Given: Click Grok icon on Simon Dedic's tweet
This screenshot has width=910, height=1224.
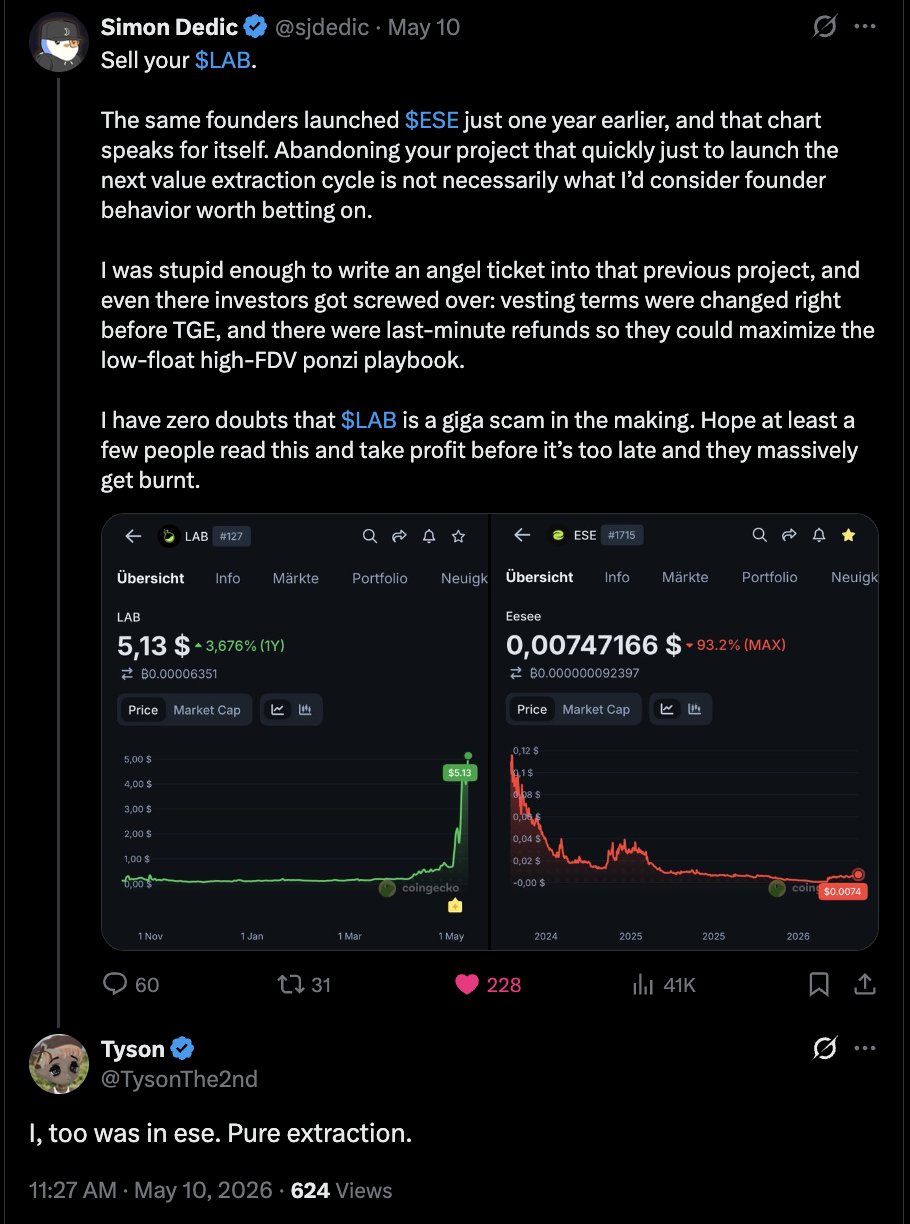Looking at the screenshot, I should [824, 28].
